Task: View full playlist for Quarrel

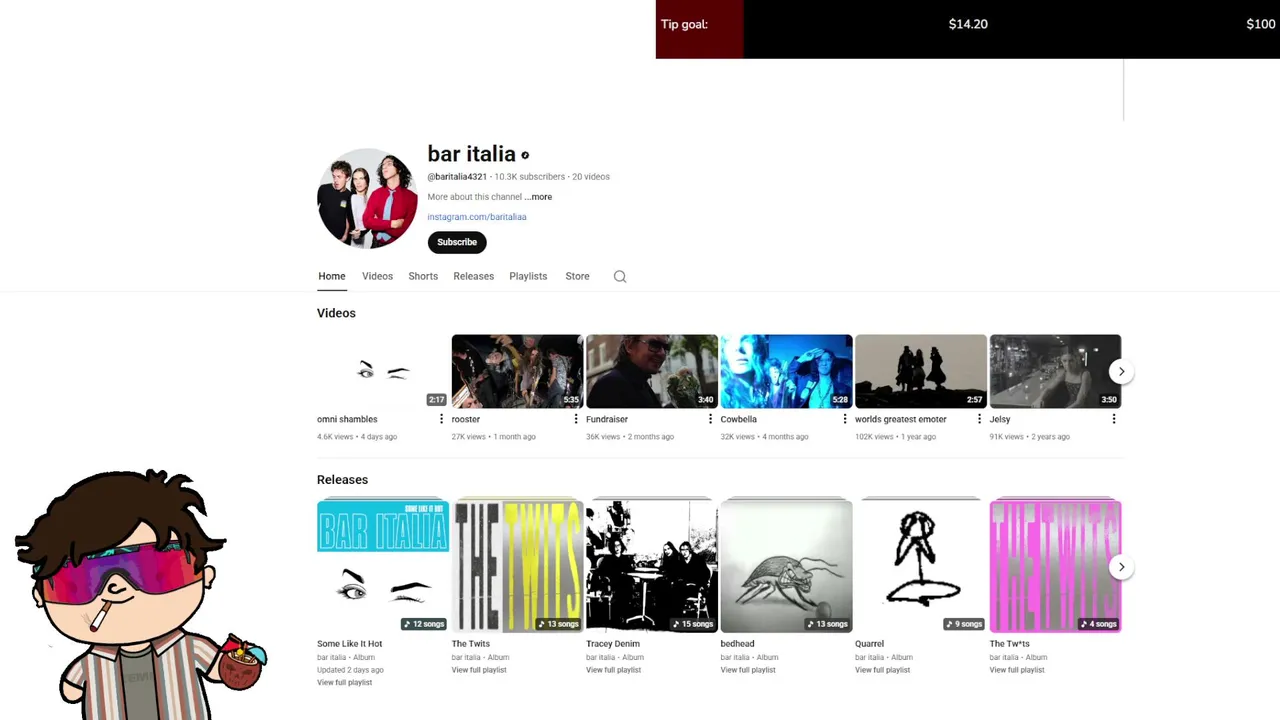Action: tap(882, 670)
